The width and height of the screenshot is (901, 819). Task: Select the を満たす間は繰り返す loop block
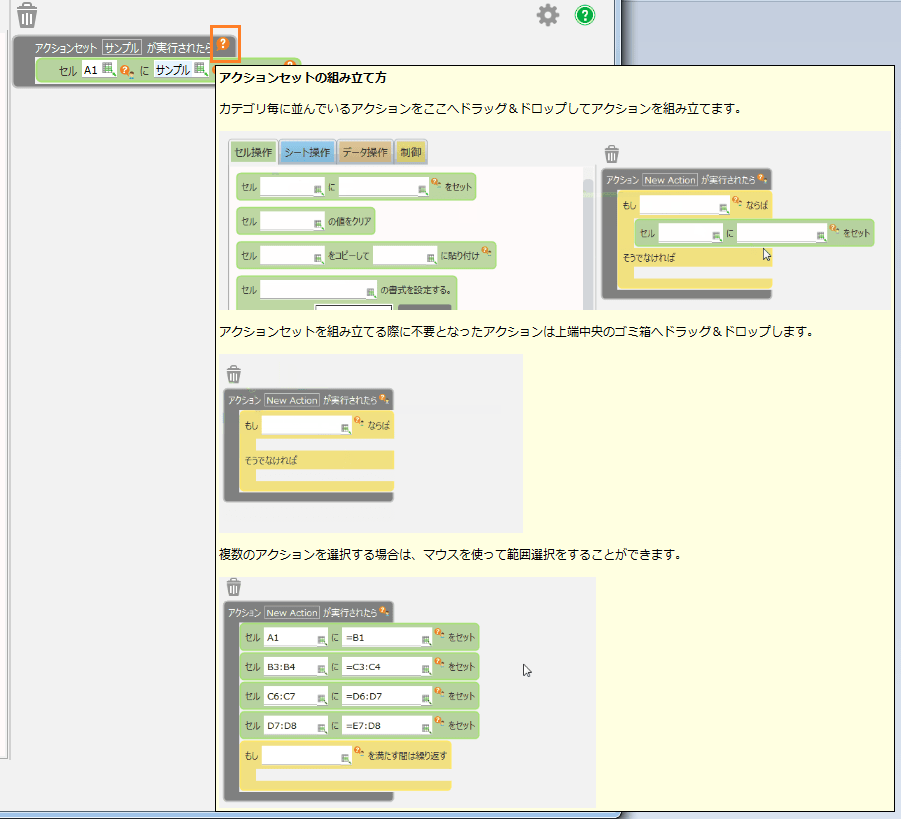click(x=407, y=755)
